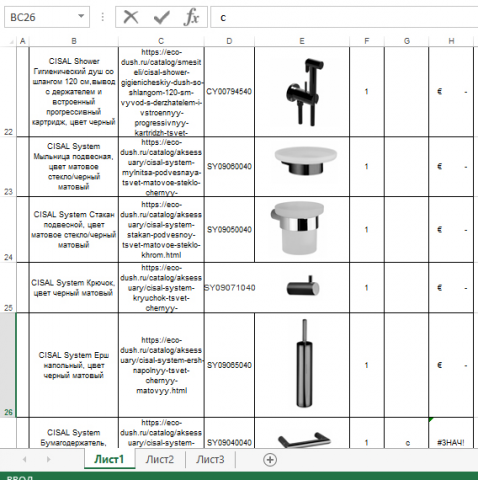
Task: Click the CISAL System Ерш напольный cell
Action: tap(74, 365)
